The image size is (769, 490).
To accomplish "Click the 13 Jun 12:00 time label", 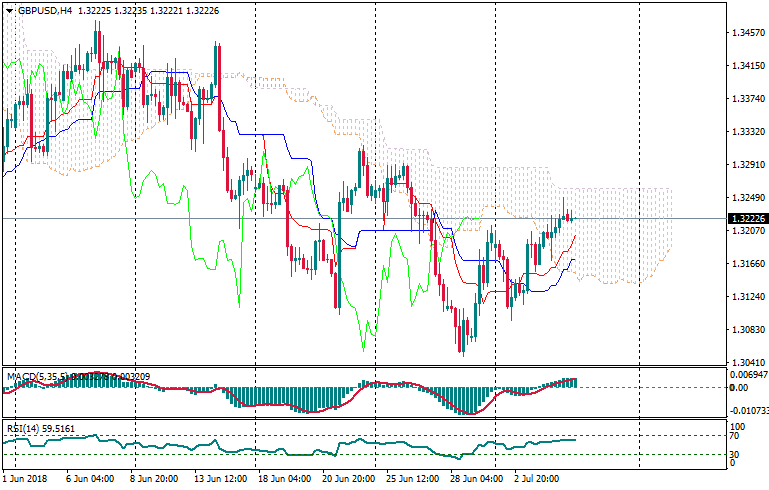I will coord(222,479).
